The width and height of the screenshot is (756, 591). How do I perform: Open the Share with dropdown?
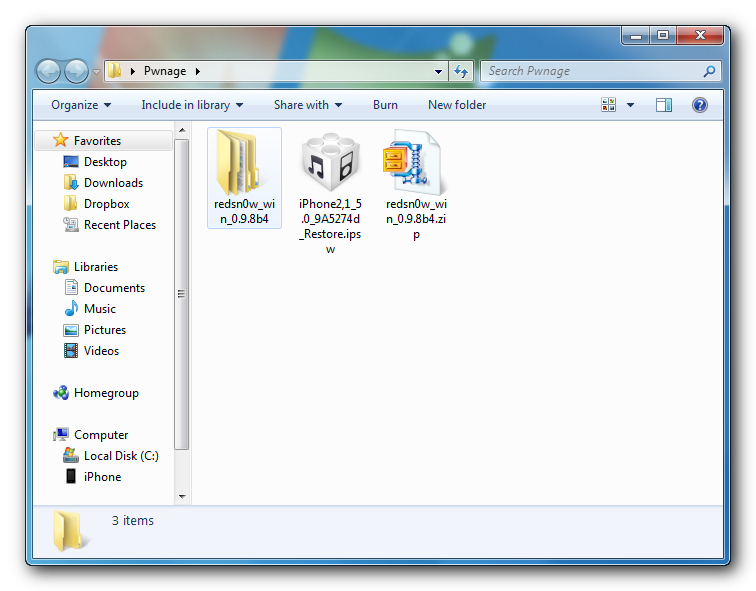pyautogui.click(x=307, y=105)
